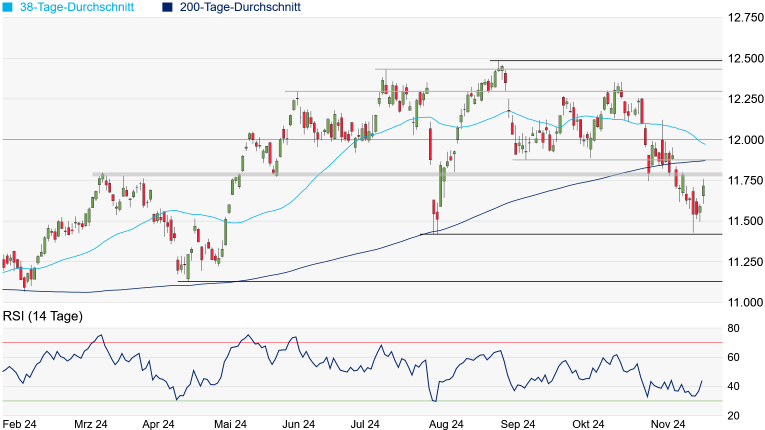
Task: Toggle the 200-Tage-Durchschnitt legend label
Action: [239, 7]
